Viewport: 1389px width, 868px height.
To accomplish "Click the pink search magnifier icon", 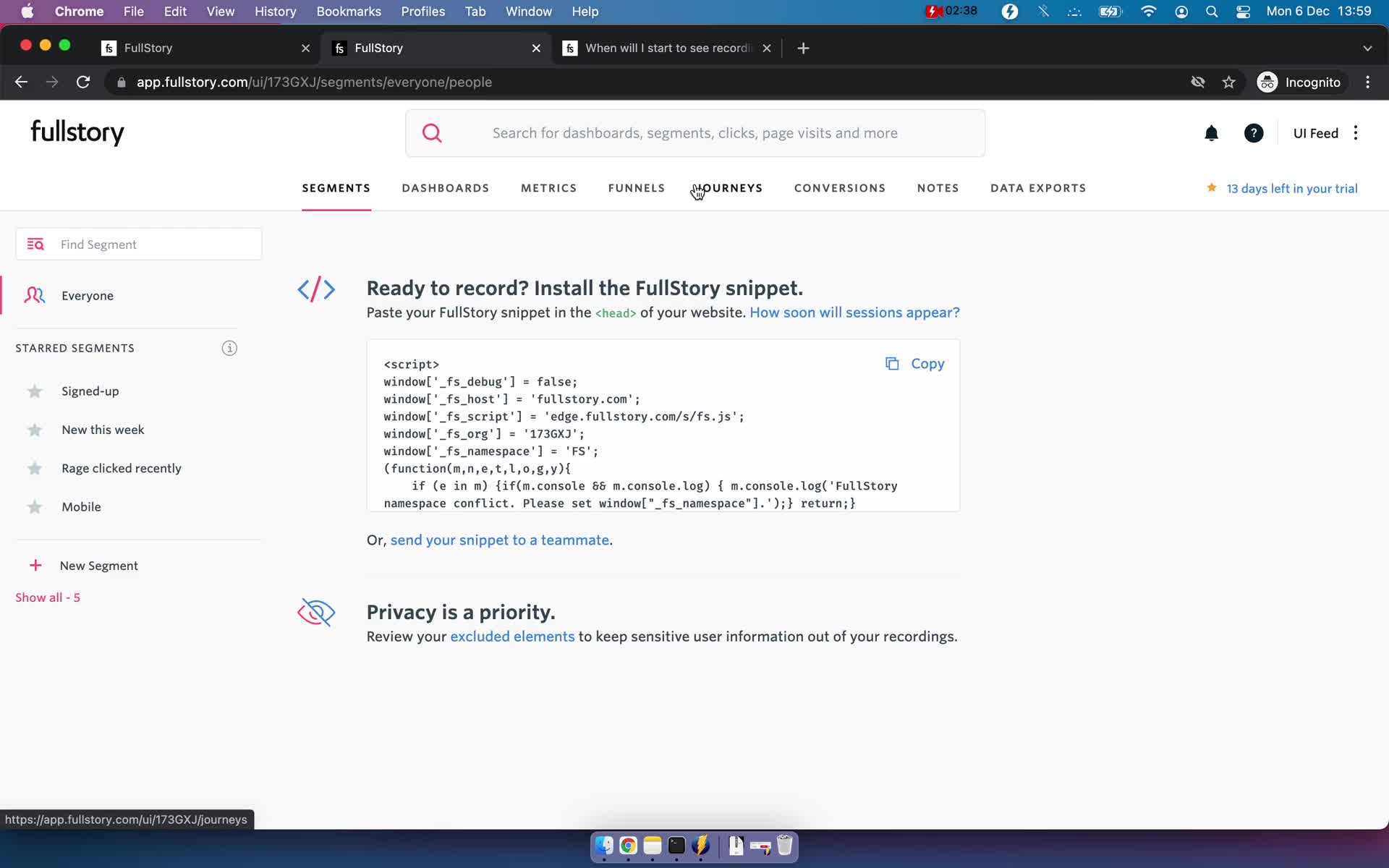I will [432, 133].
